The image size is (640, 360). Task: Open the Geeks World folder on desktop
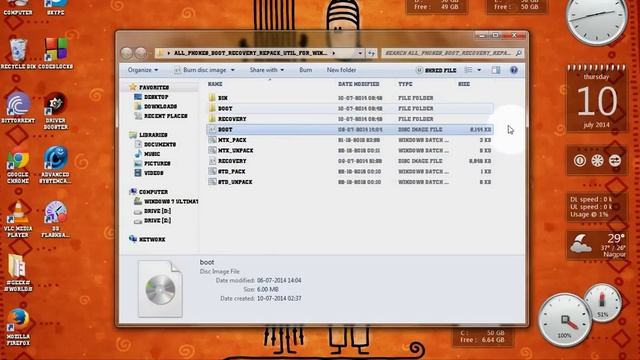coord(18,273)
